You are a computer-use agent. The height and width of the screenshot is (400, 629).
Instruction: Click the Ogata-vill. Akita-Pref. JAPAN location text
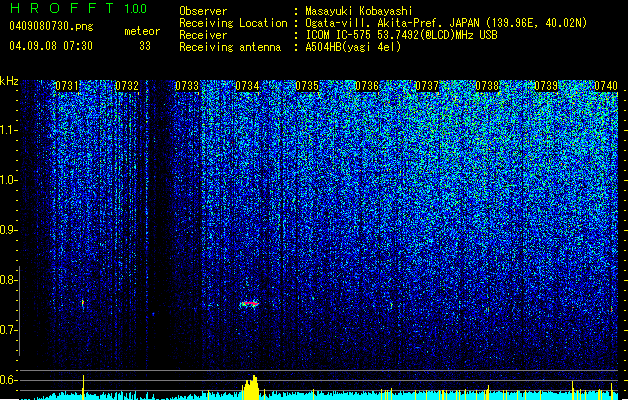446,23
